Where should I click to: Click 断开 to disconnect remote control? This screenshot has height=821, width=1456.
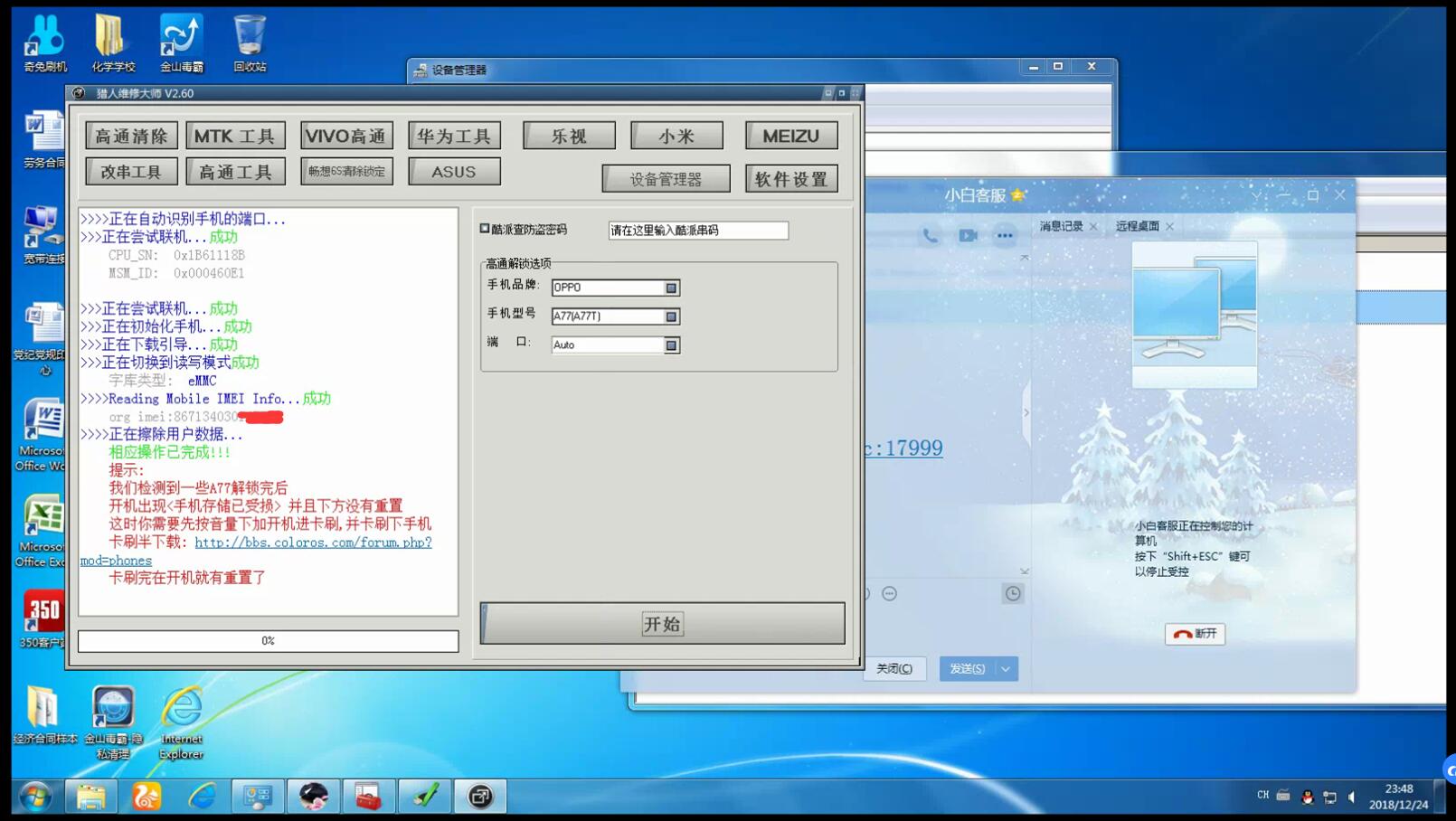(x=1195, y=634)
